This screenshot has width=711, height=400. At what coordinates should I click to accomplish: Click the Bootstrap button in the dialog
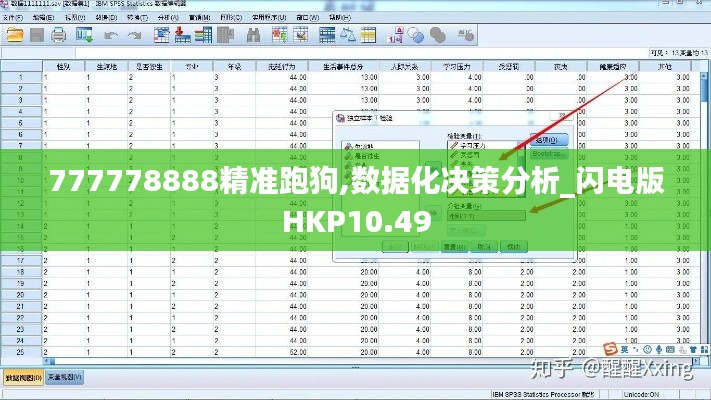click(x=549, y=154)
